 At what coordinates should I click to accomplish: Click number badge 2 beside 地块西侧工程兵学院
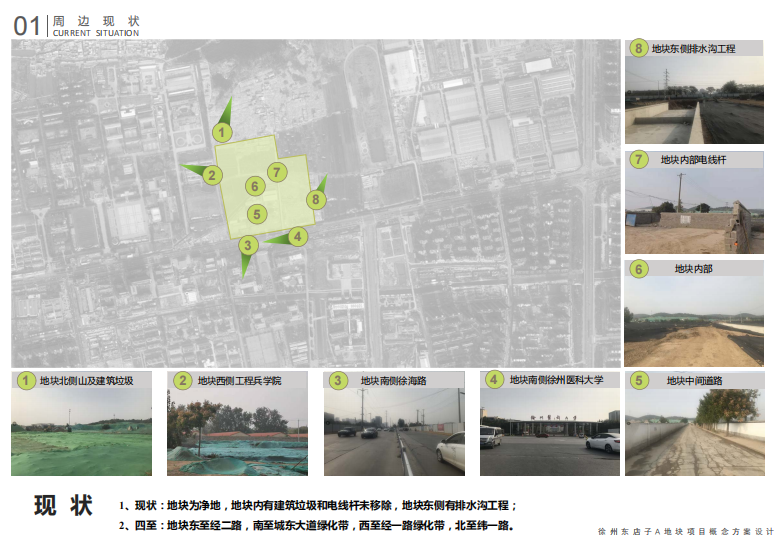click(x=182, y=381)
